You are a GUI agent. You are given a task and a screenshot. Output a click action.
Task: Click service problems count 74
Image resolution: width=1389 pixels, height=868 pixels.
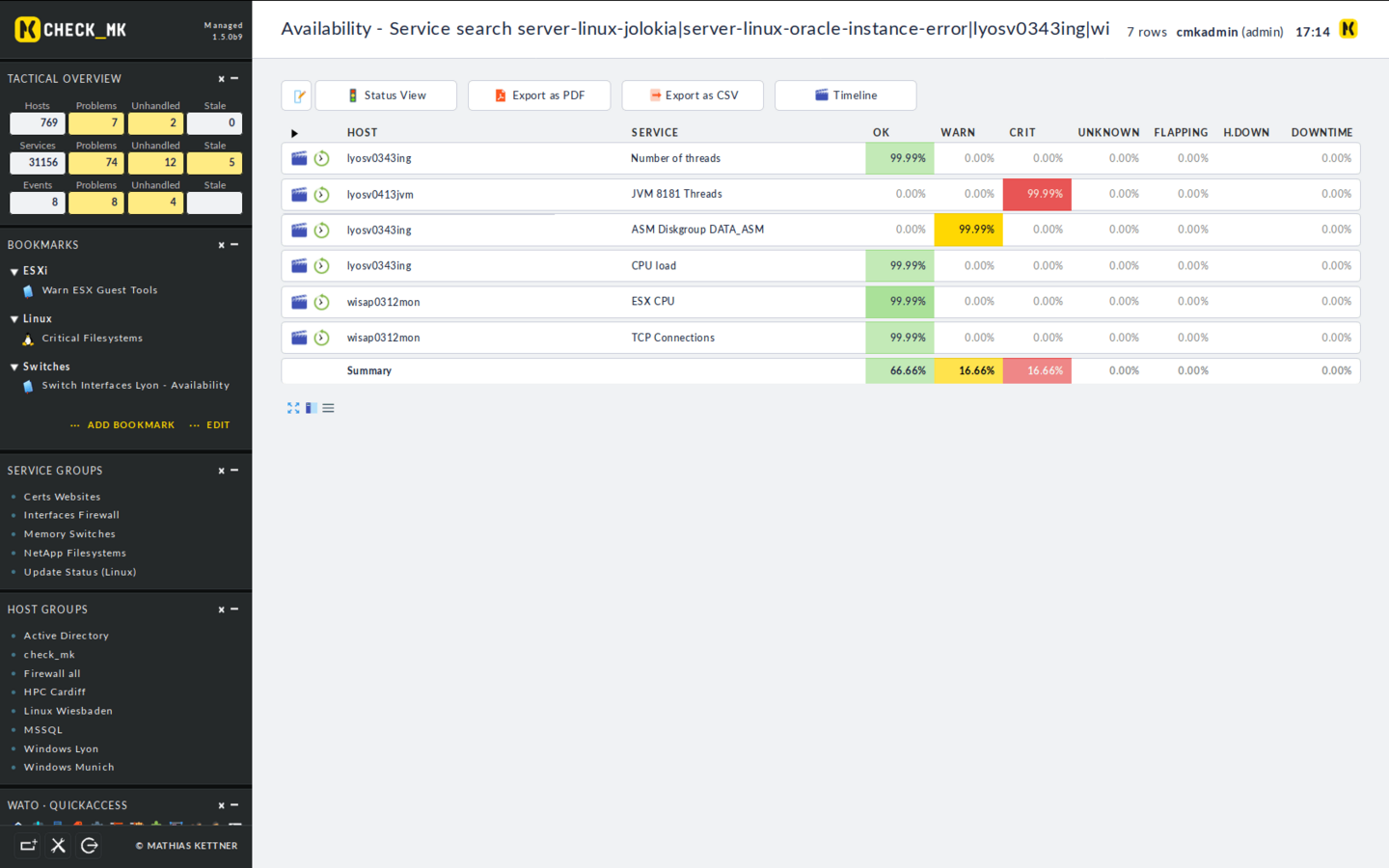pyautogui.click(x=96, y=163)
